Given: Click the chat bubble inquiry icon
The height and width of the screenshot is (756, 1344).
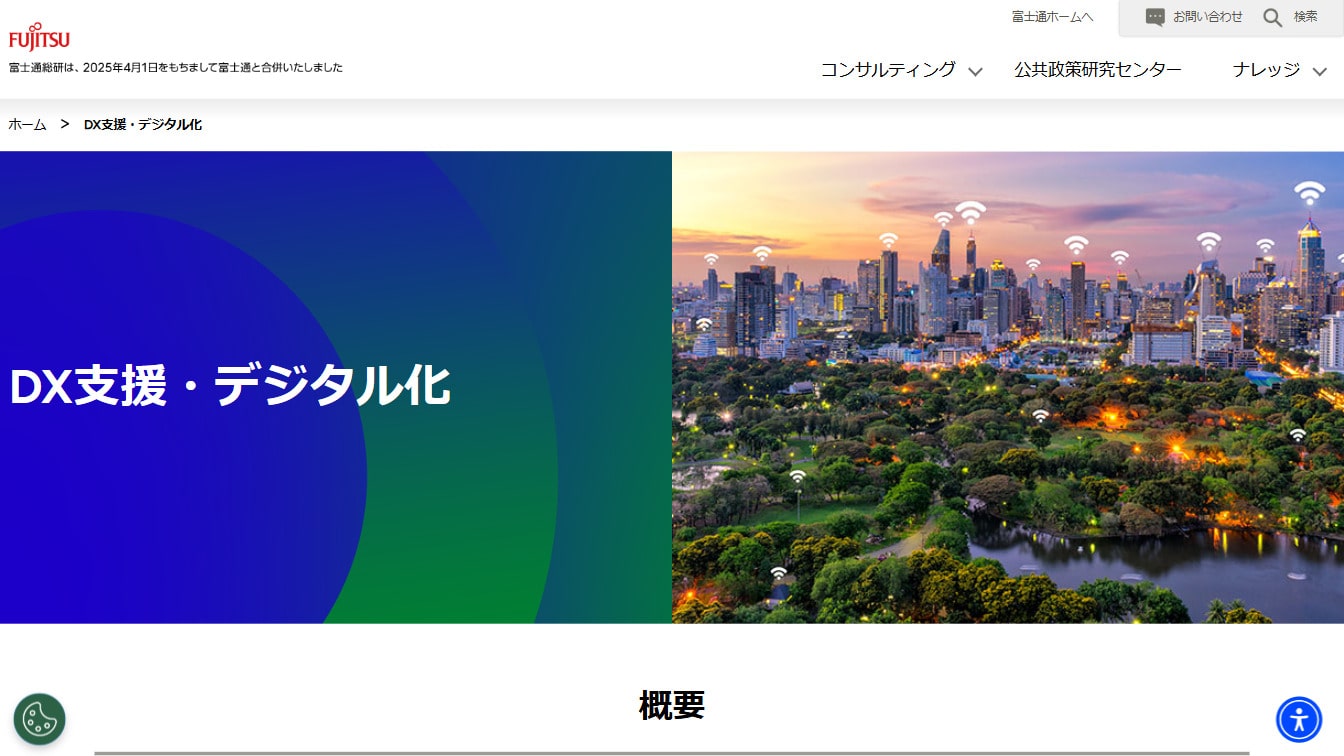Looking at the screenshot, I should pos(1155,17).
